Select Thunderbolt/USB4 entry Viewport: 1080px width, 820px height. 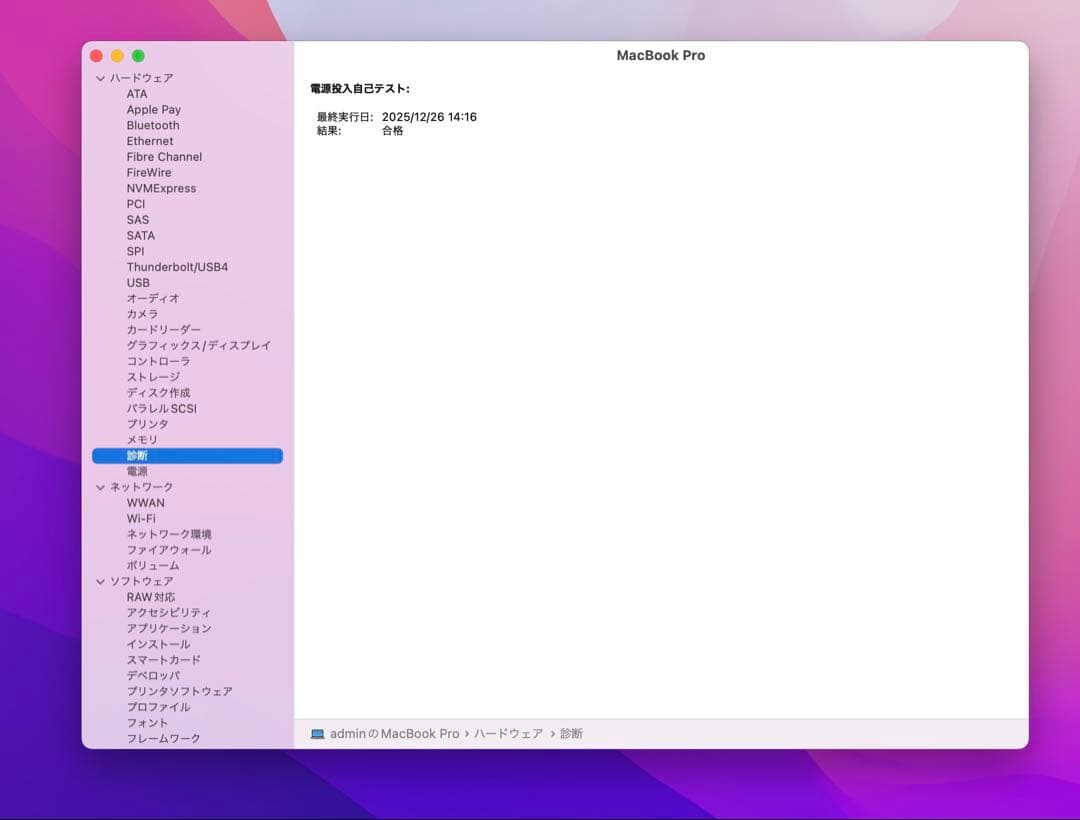coord(177,267)
